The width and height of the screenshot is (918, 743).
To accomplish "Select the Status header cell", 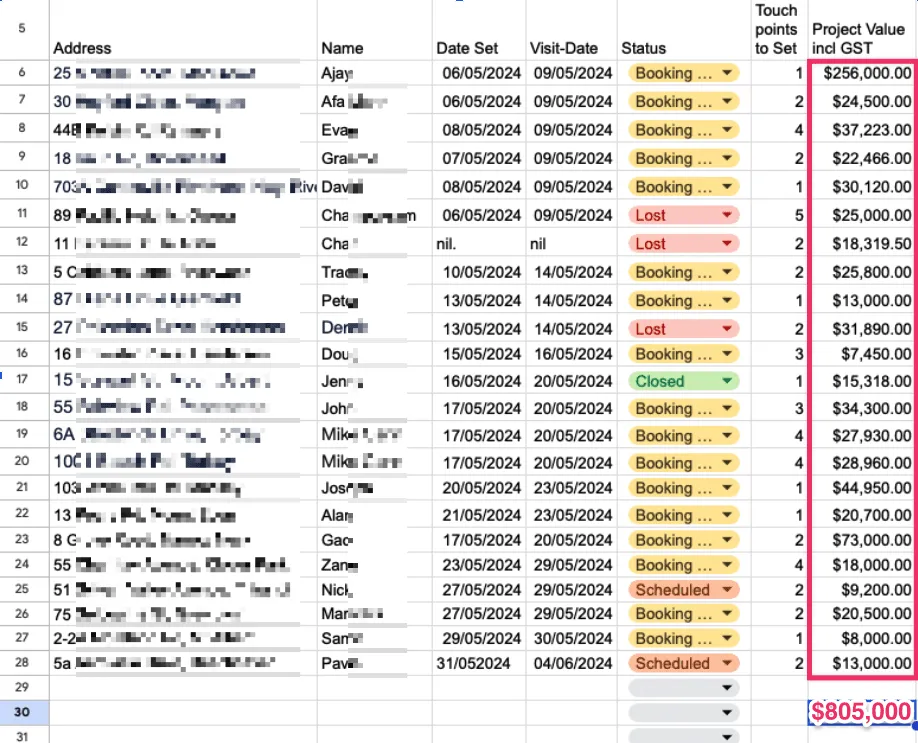I will [x=684, y=30].
